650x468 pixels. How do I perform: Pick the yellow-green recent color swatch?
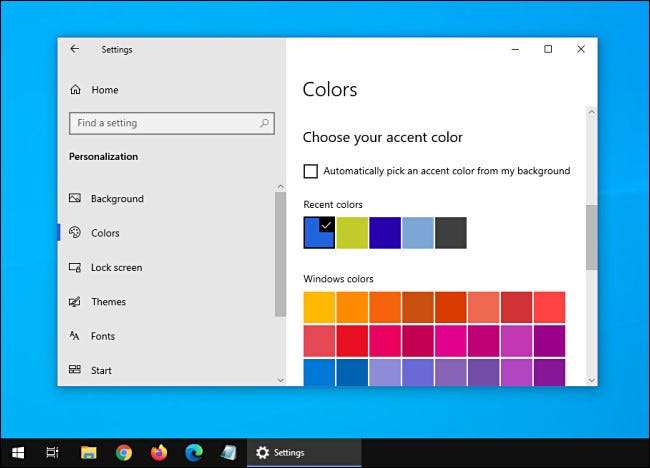tap(352, 233)
